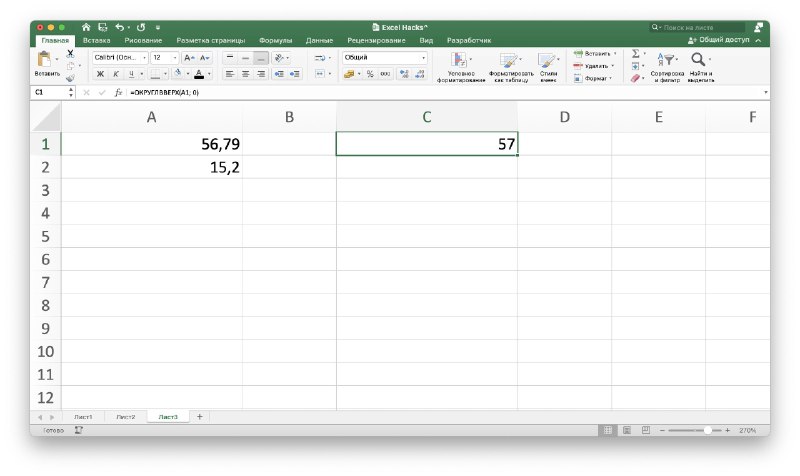The width and height of the screenshot is (800, 476).
Task: Switch to Рисование ribbon tab
Action: 143,40
